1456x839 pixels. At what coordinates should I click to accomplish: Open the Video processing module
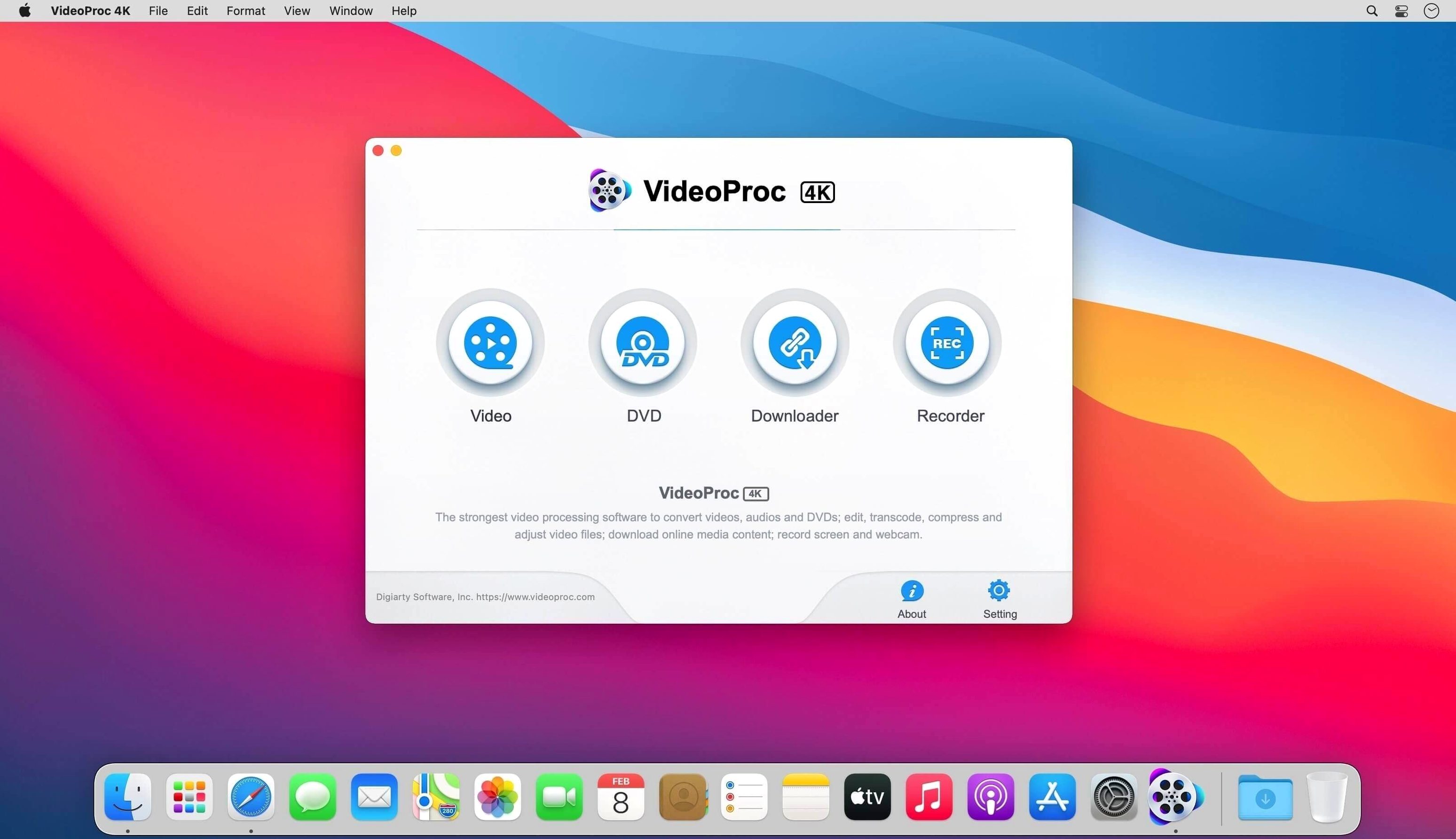tap(490, 343)
